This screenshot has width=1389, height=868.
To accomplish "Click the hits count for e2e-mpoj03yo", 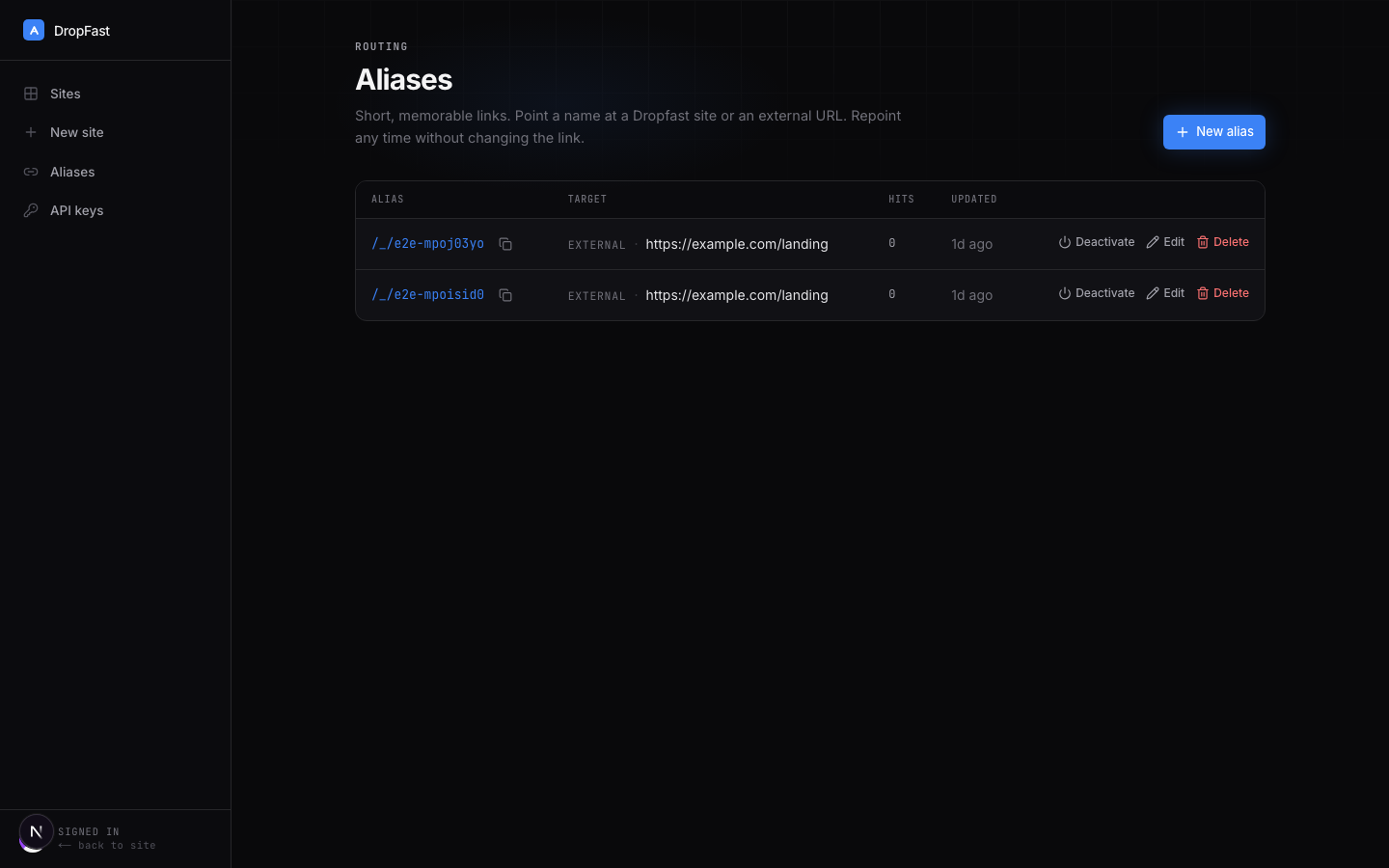I will click(892, 243).
